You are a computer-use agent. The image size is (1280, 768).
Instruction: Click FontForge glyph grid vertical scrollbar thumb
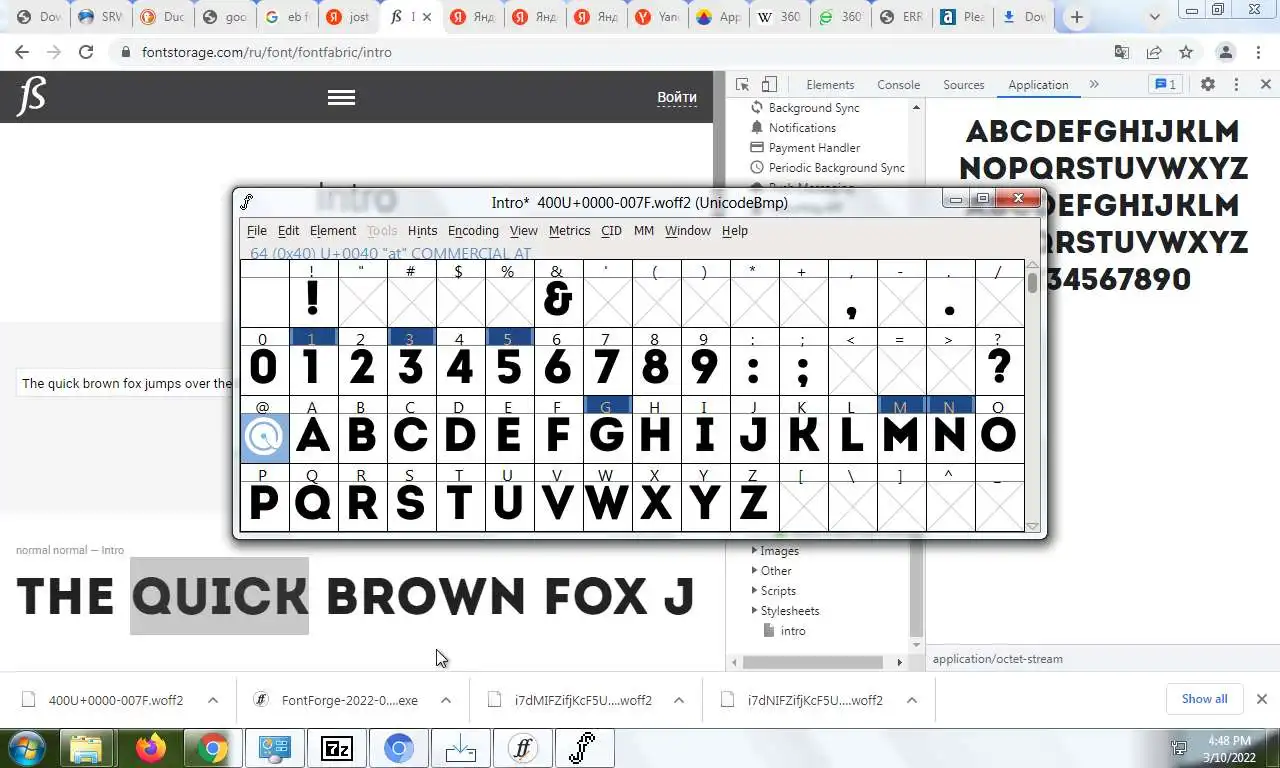click(x=1033, y=281)
